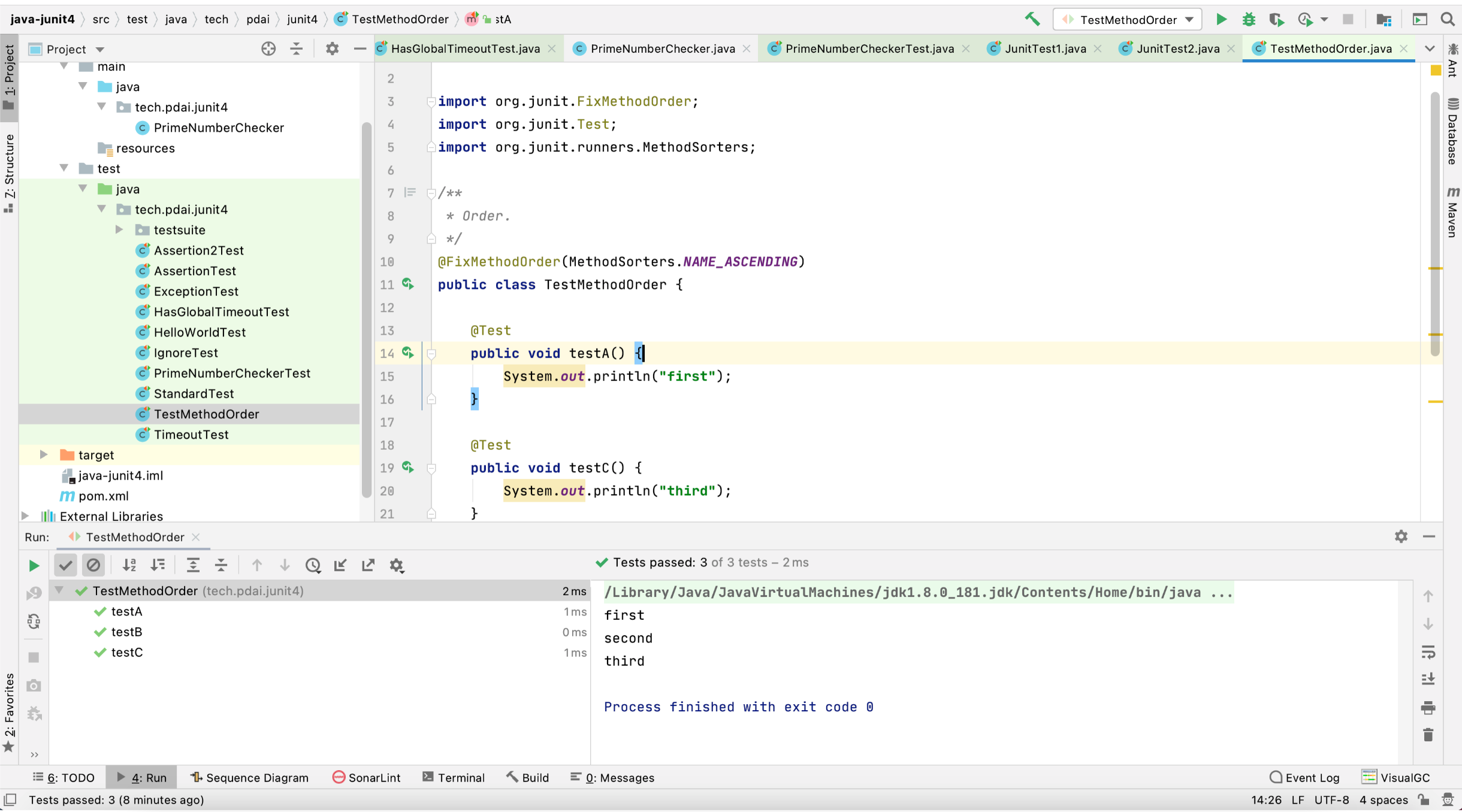Toggle Show Ignored tests button
The height and width of the screenshot is (812, 1462).
93,565
